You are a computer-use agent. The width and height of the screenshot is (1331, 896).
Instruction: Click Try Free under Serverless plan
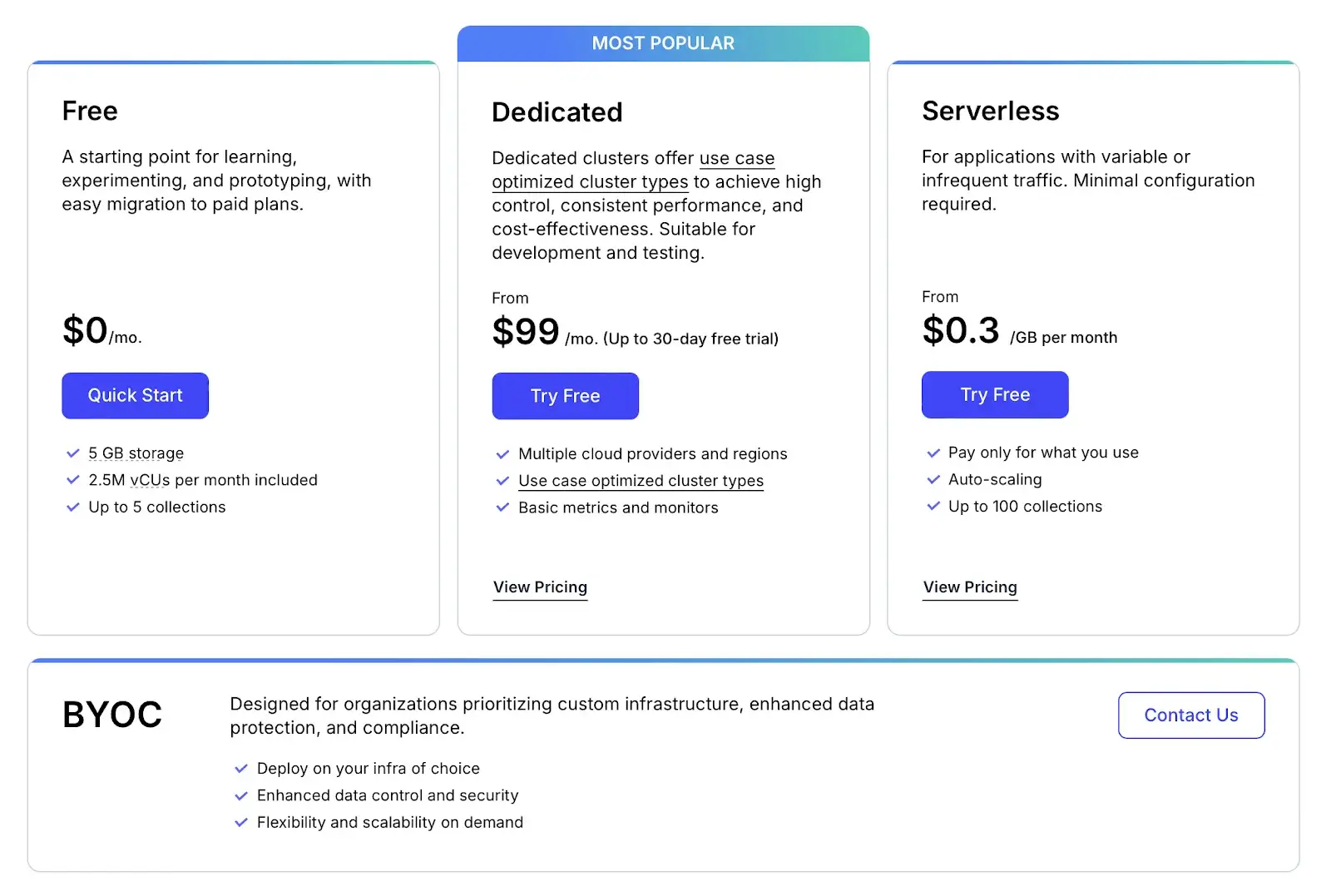tap(994, 395)
